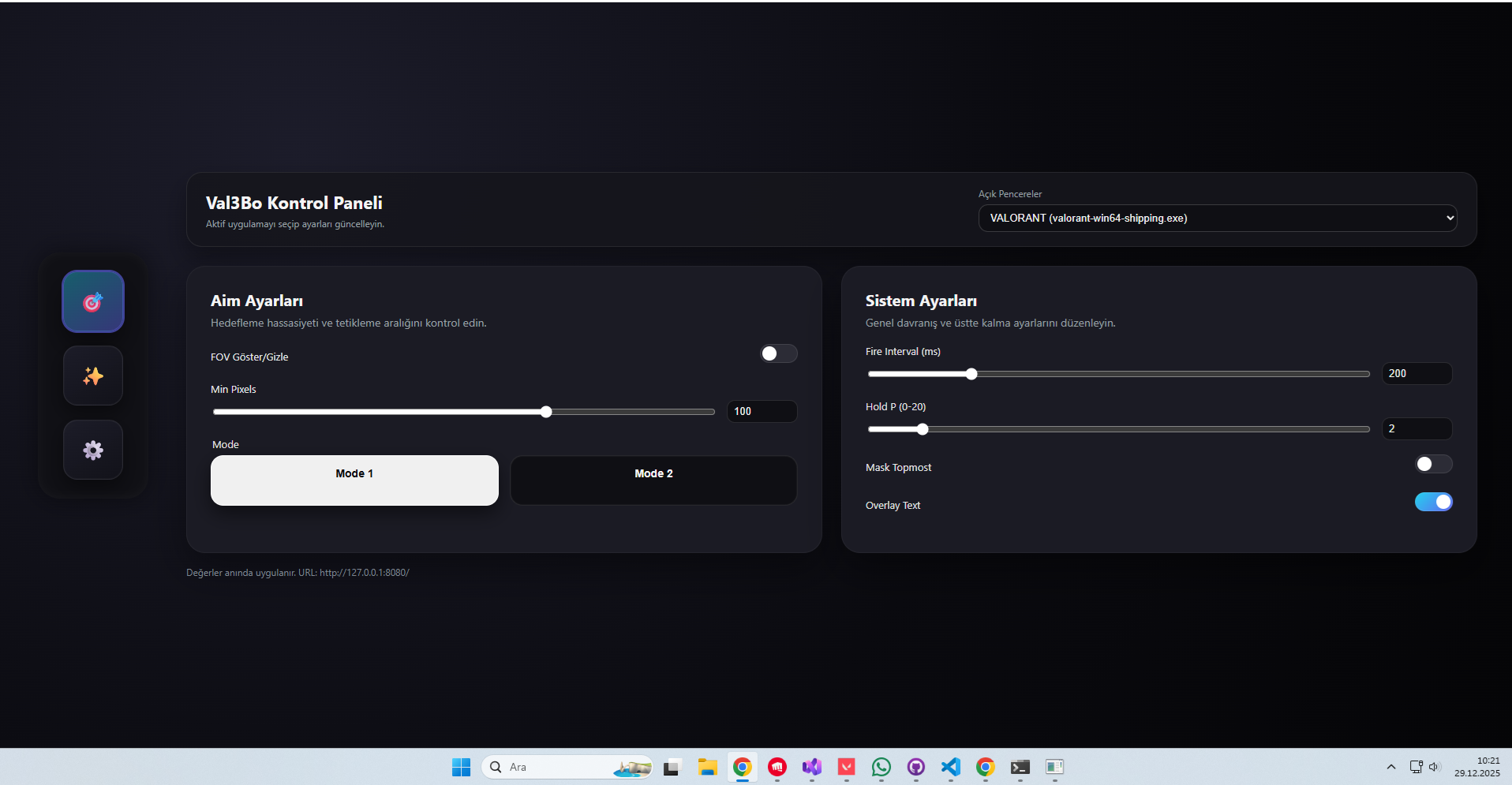Open the Aim target sidebar tab
Screen dimensions: 1512x785
[x=93, y=301]
